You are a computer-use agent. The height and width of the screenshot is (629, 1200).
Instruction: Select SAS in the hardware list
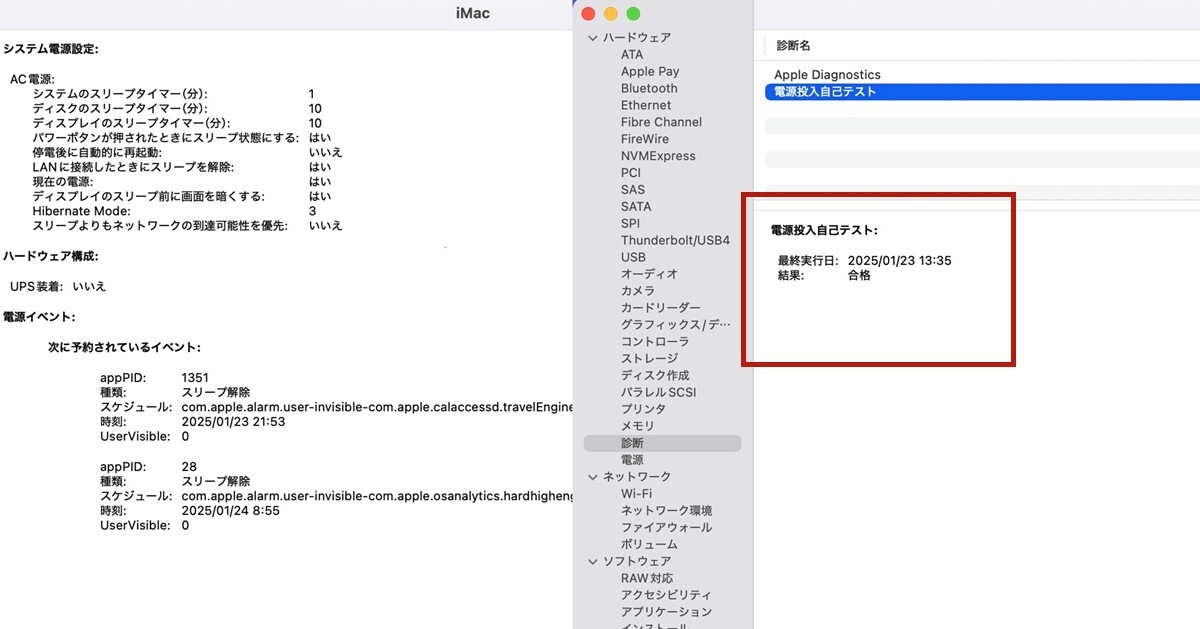point(633,190)
